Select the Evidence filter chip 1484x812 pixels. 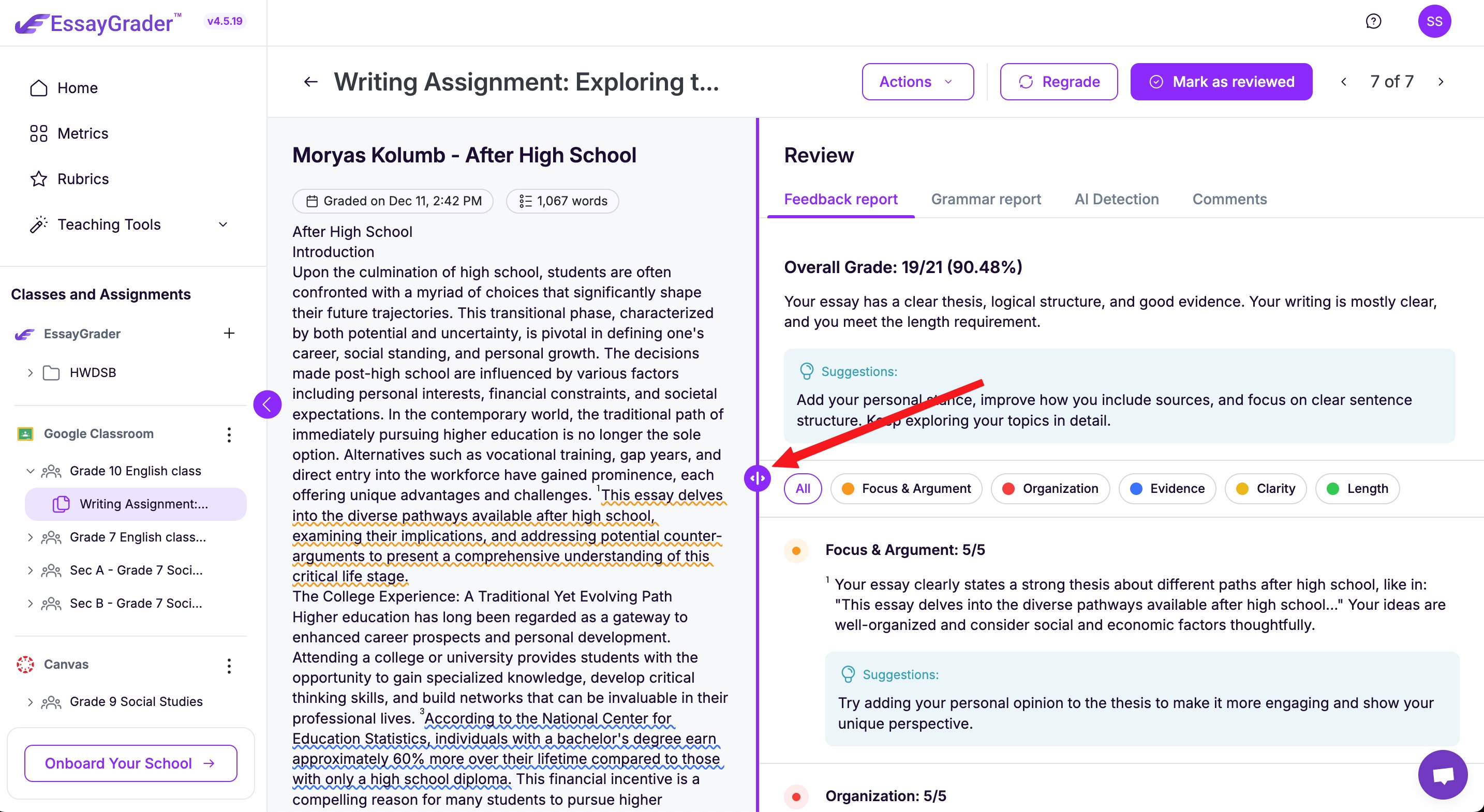coord(1167,488)
